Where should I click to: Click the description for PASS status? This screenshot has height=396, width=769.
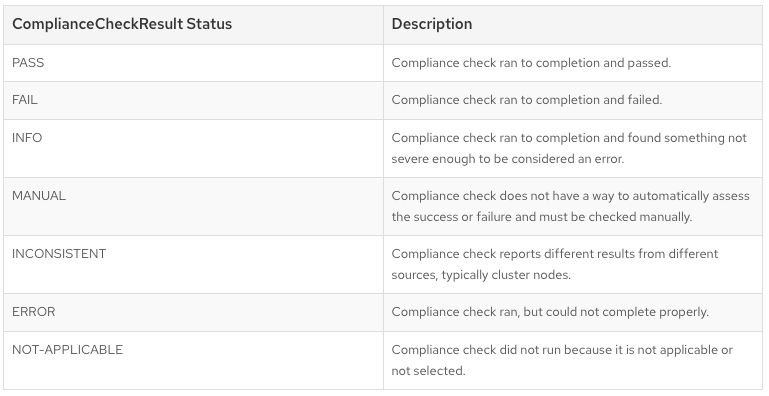tap(531, 63)
